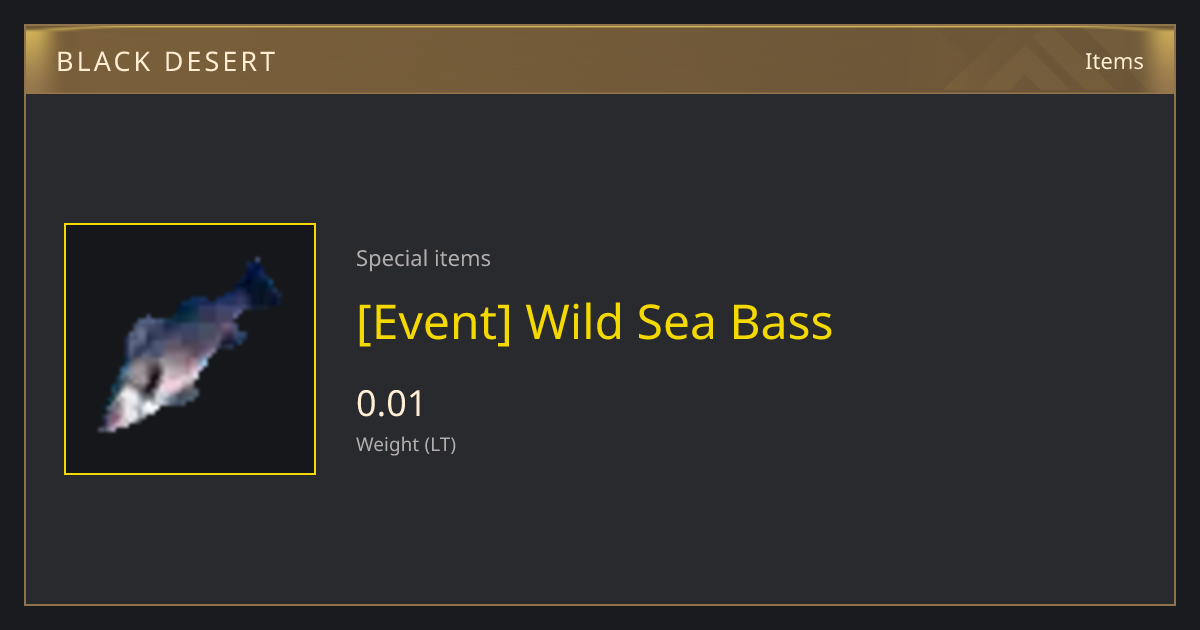Select the word Wild in item name
This screenshot has width=1200, height=630.
click(574, 323)
